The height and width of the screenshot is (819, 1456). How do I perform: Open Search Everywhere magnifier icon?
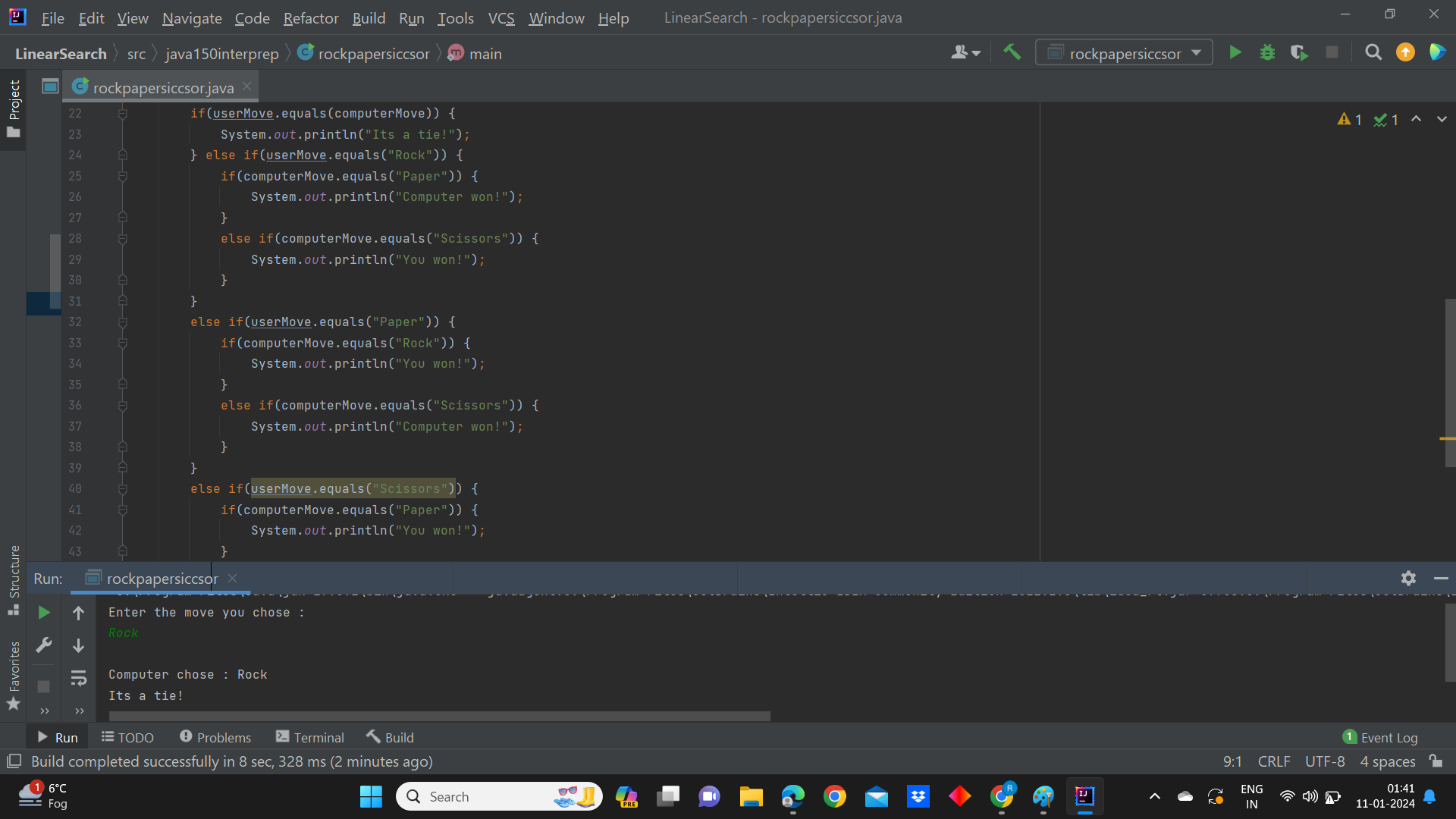pyautogui.click(x=1373, y=52)
